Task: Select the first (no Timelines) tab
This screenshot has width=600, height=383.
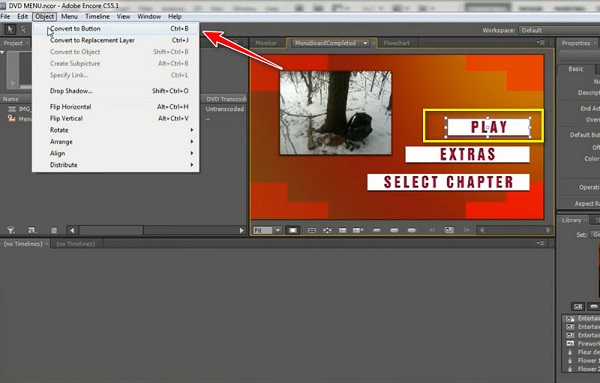Action: [x=23, y=244]
